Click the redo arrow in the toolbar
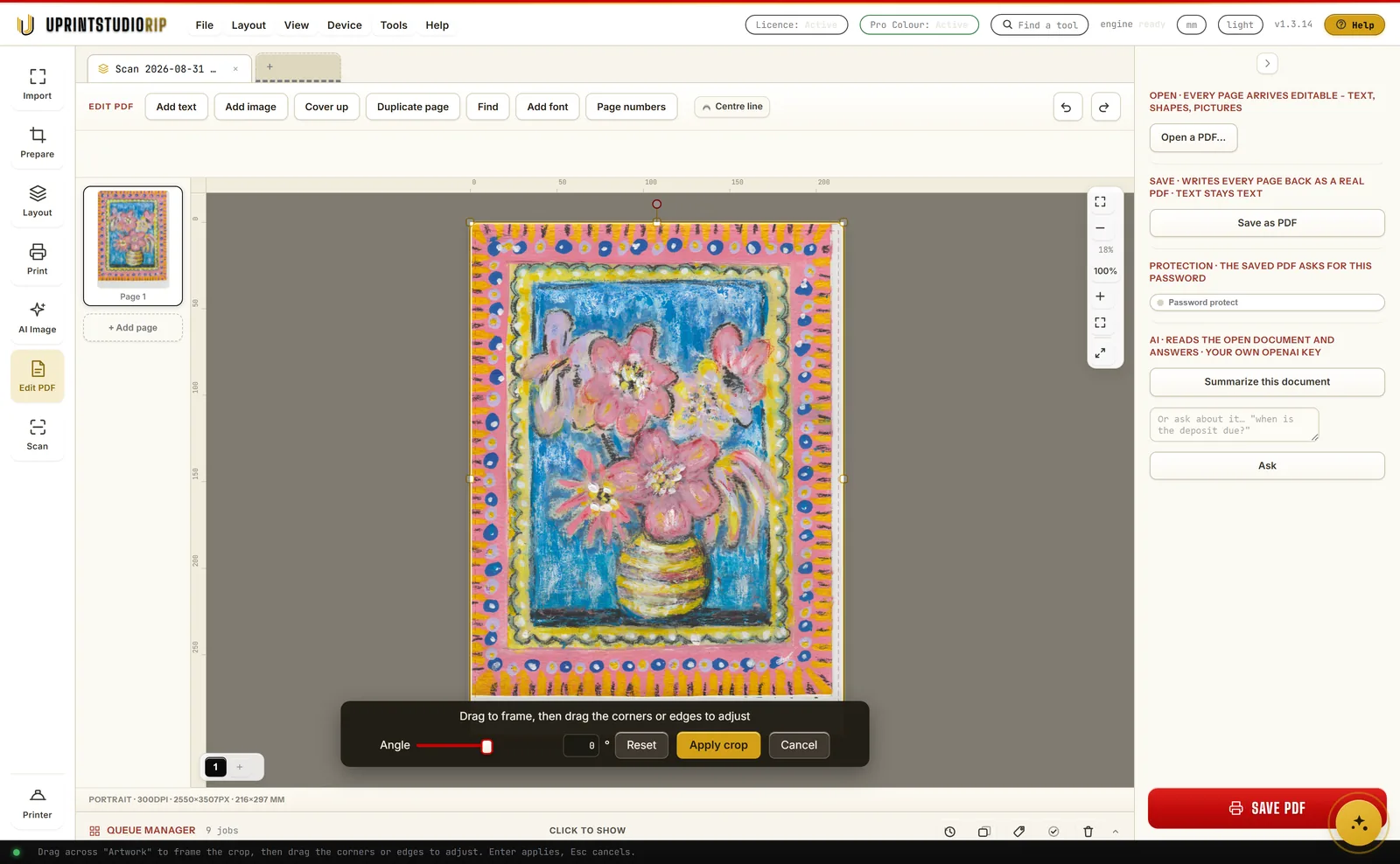This screenshot has width=1400, height=864. coord(1105,107)
